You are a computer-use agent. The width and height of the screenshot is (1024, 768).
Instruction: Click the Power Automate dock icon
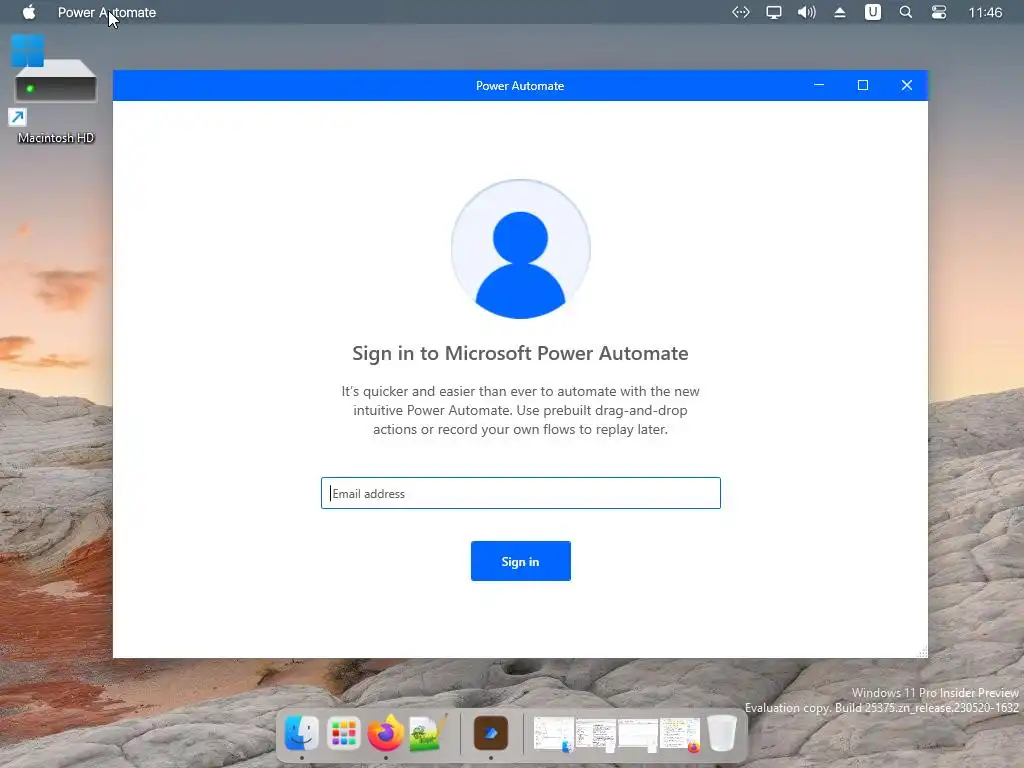tap(491, 733)
